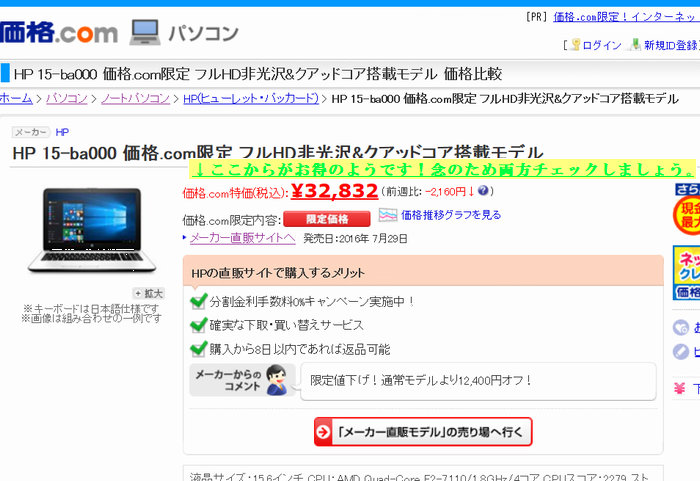This screenshot has height=481, width=700.
Task: Click the 拡大 enlarge button
Action: point(149,293)
